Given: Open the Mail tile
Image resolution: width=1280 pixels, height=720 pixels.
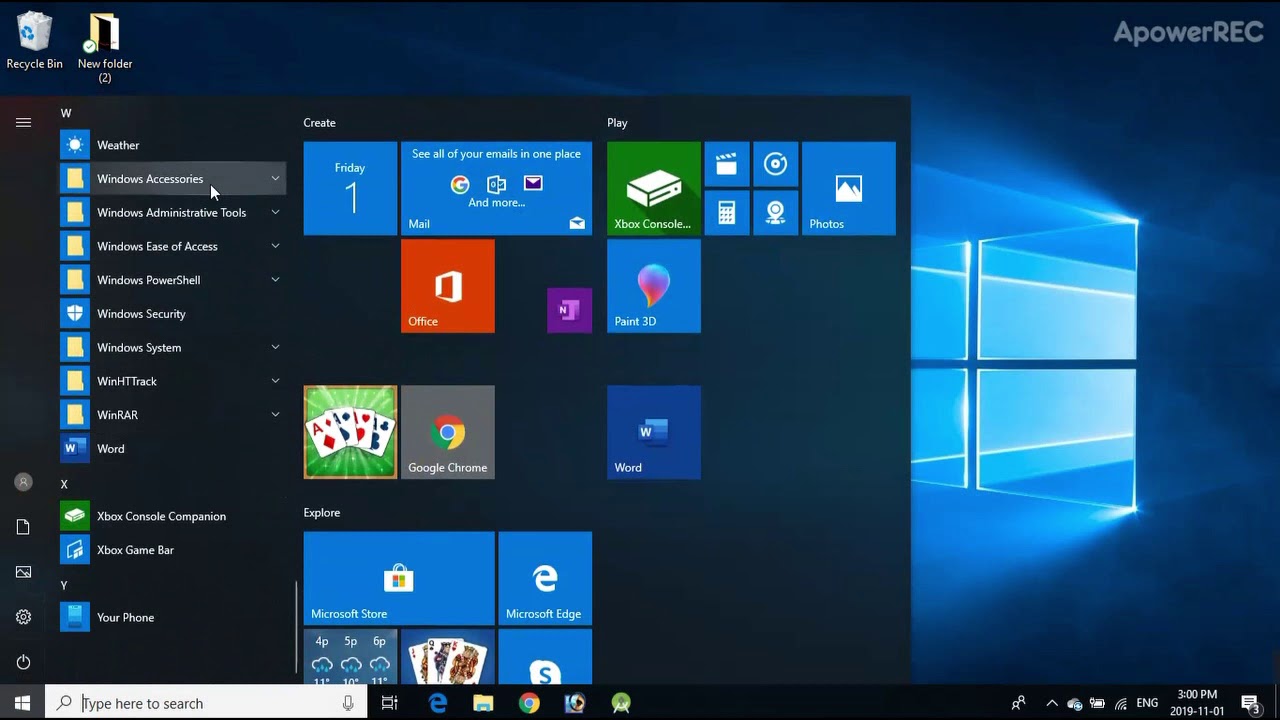Looking at the screenshot, I should [496, 188].
